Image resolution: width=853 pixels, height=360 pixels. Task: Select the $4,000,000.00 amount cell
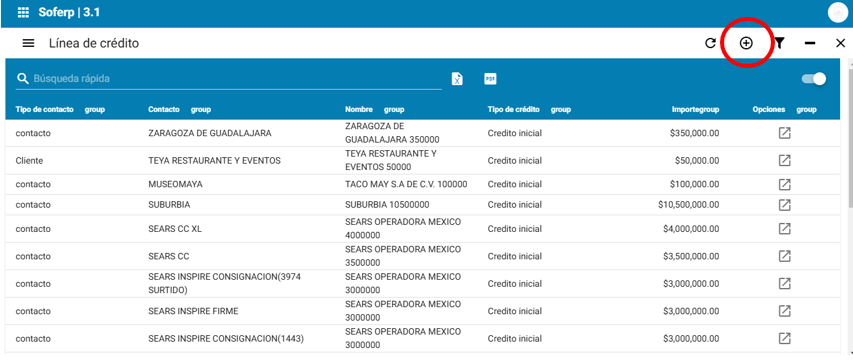pyautogui.click(x=691, y=229)
